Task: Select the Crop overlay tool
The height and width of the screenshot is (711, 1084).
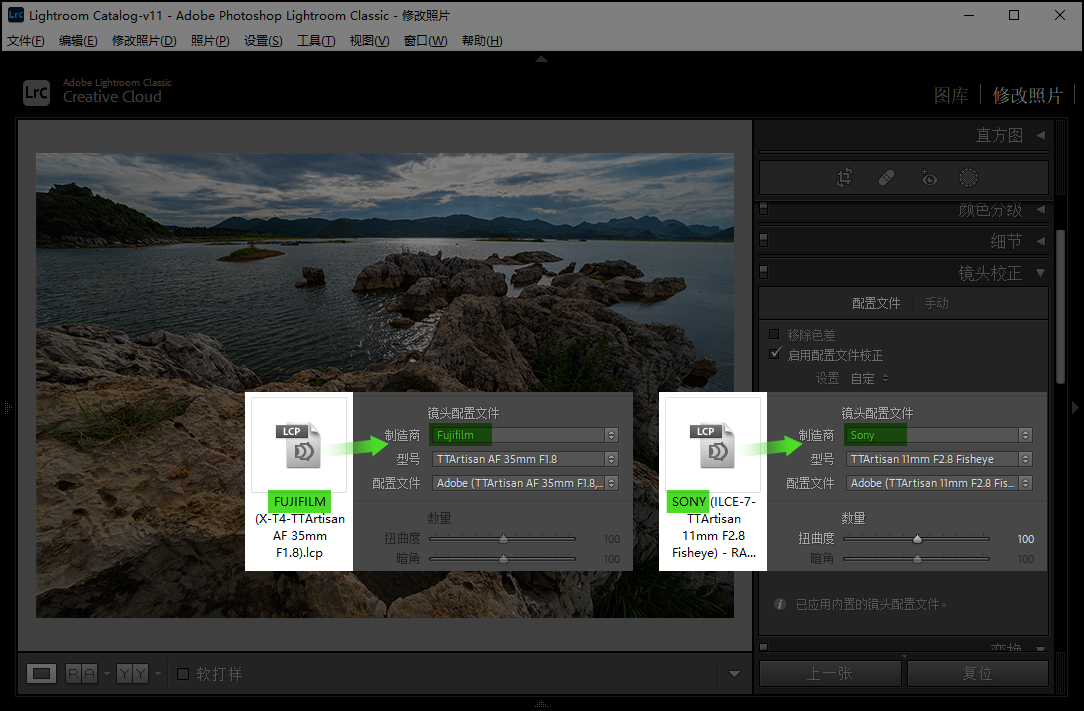Action: tap(845, 178)
